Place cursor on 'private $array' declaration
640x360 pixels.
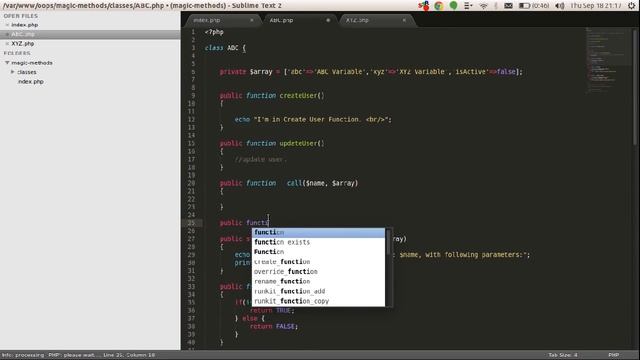click(246, 72)
